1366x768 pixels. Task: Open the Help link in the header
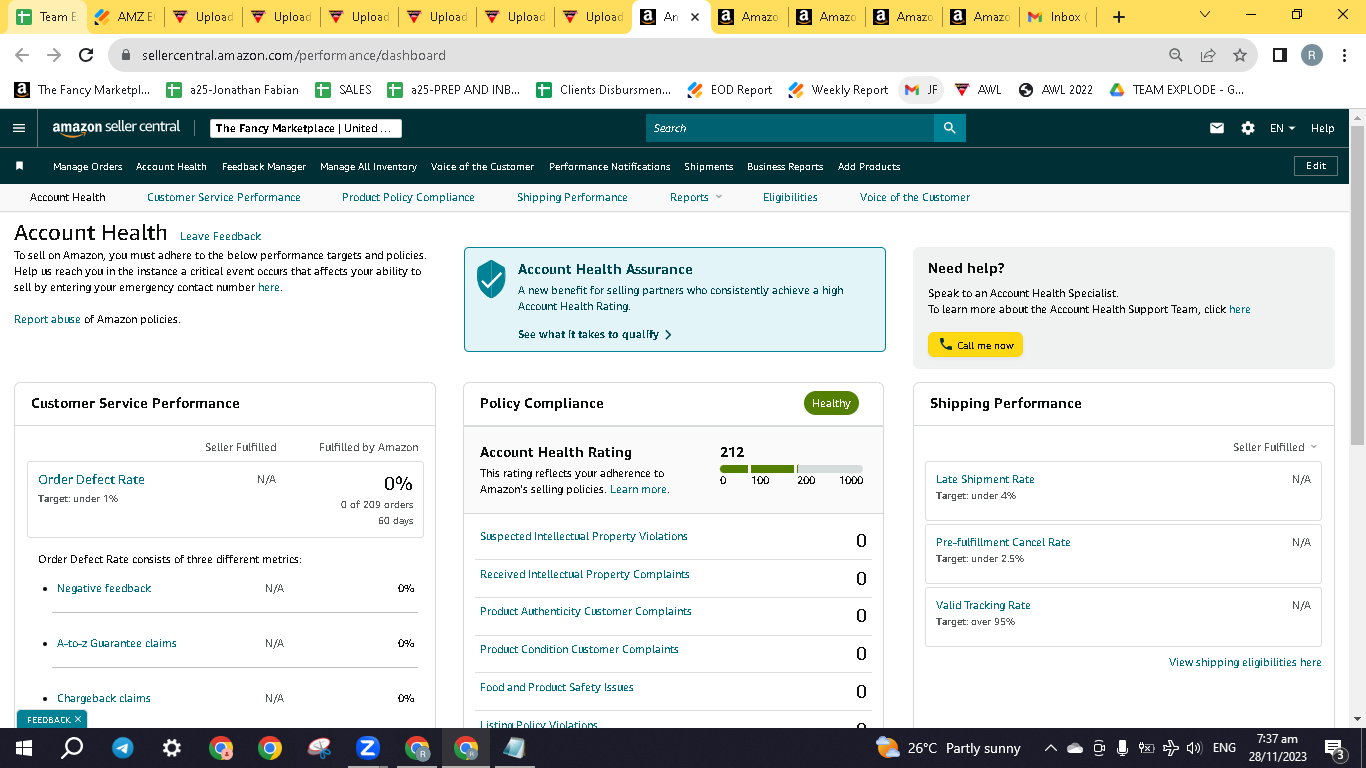(x=1322, y=128)
